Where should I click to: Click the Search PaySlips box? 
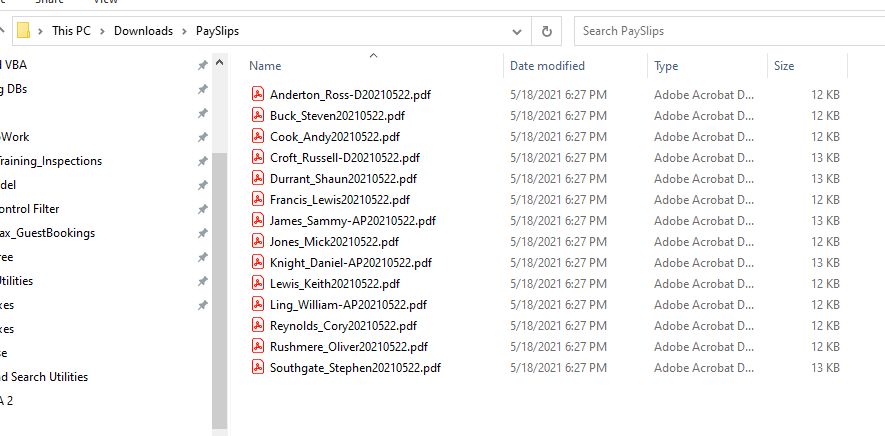[x=729, y=31]
